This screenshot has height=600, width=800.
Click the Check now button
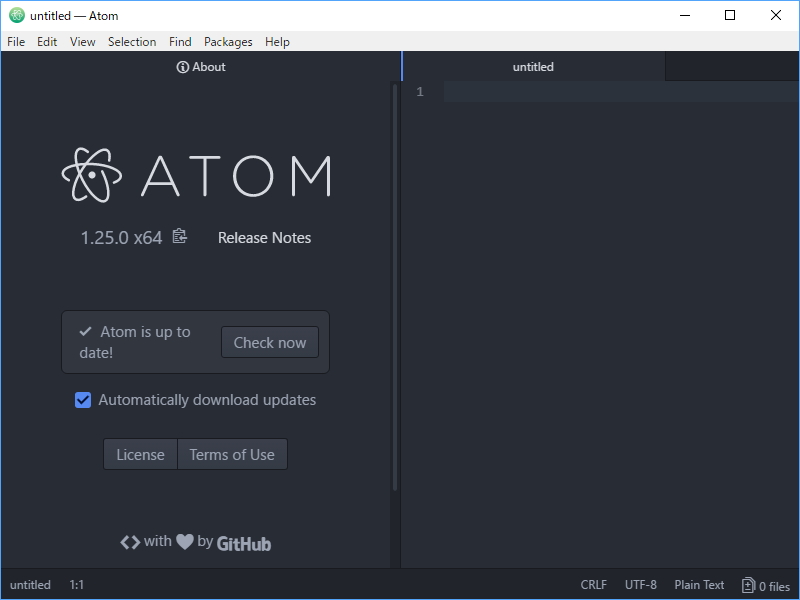[270, 342]
